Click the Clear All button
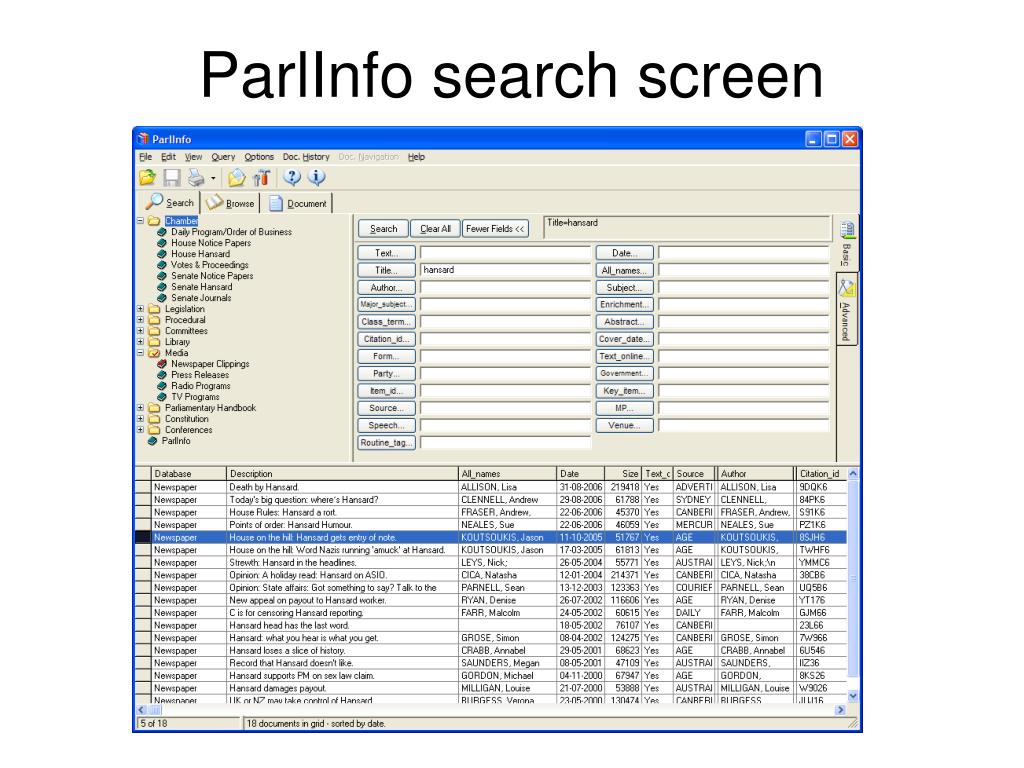Screen dimensions: 1024x768 435,229
